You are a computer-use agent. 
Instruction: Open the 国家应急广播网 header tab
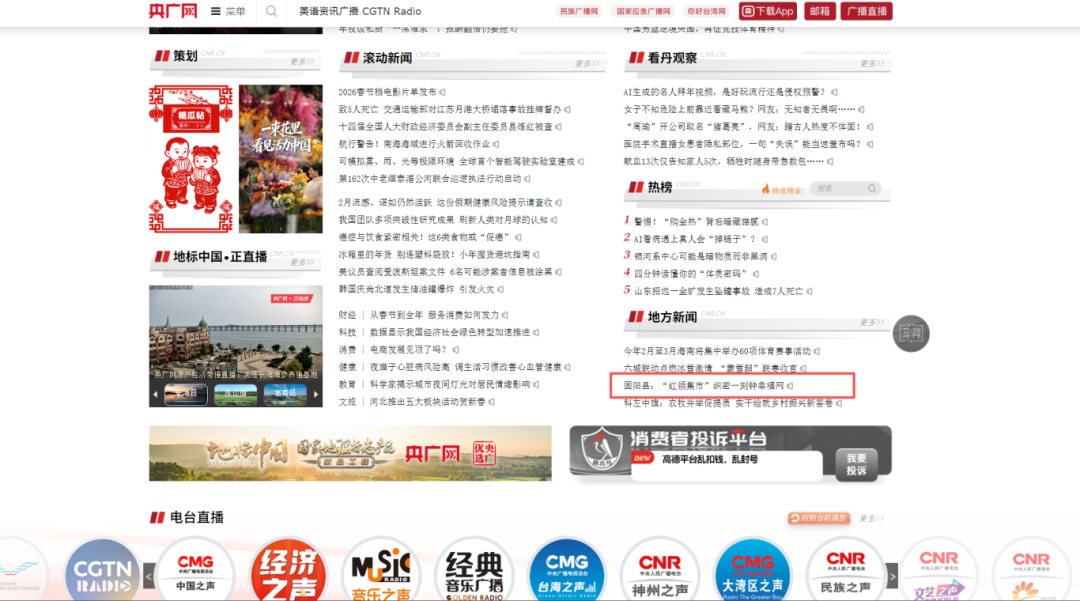(x=643, y=11)
